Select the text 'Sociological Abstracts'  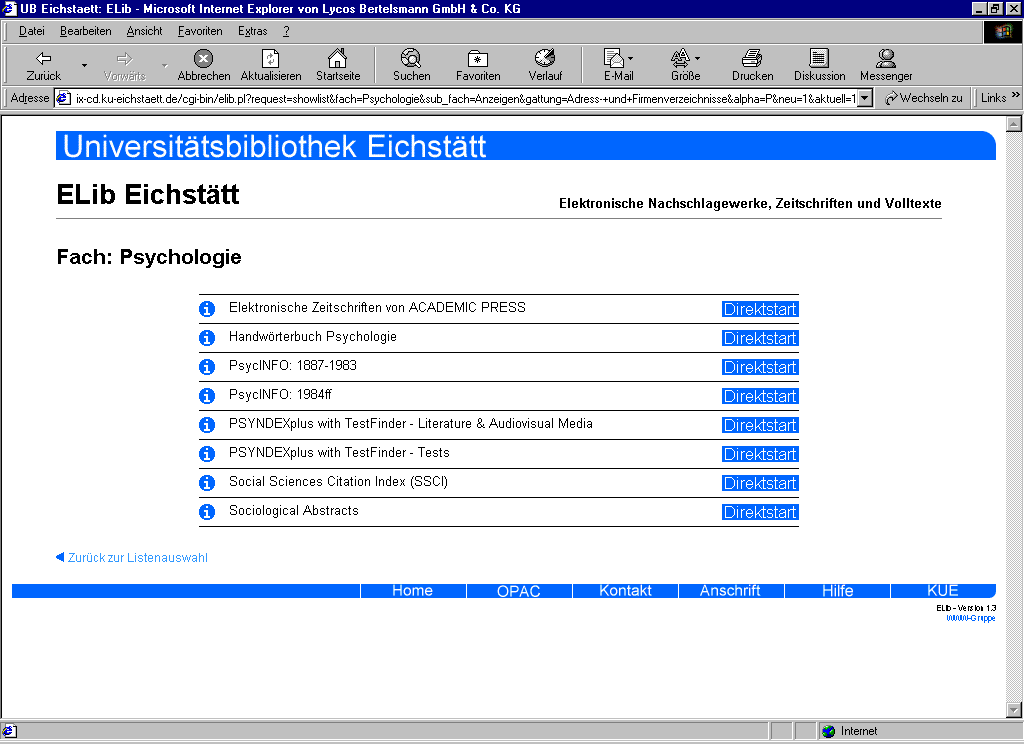click(294, 511)
